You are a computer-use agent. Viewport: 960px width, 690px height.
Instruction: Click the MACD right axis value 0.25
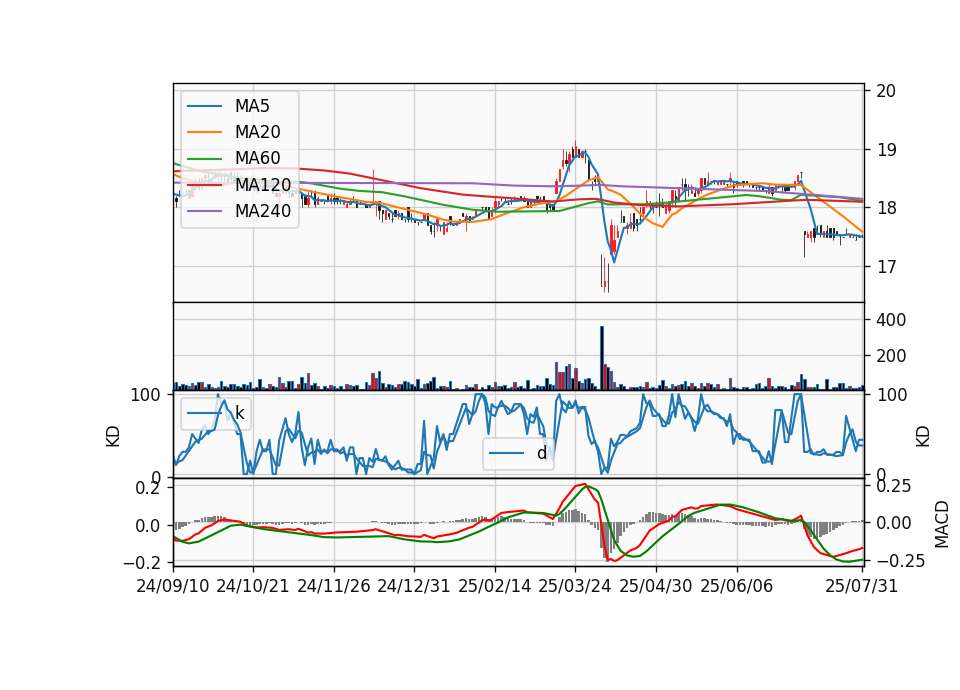[894, 486]
